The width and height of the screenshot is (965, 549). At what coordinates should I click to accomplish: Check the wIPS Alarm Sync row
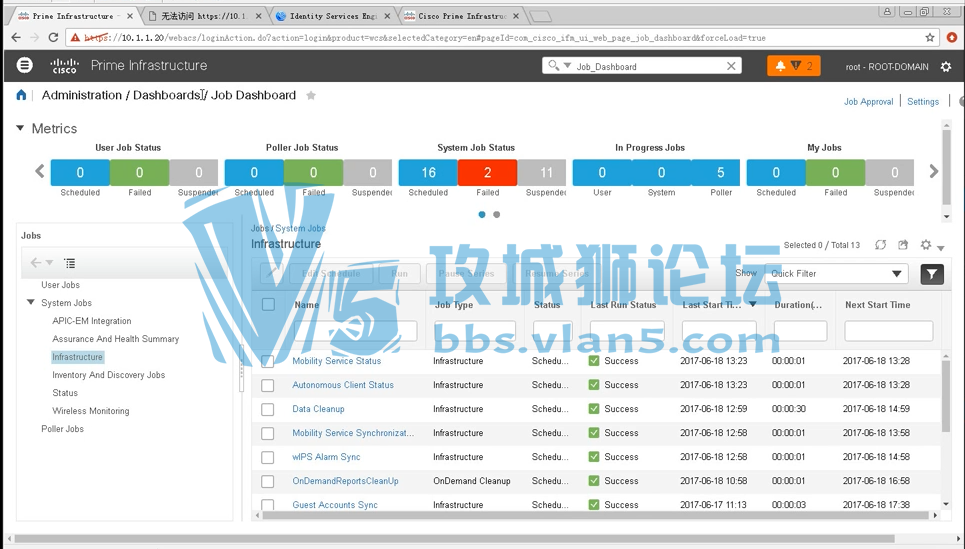[268, 457]
